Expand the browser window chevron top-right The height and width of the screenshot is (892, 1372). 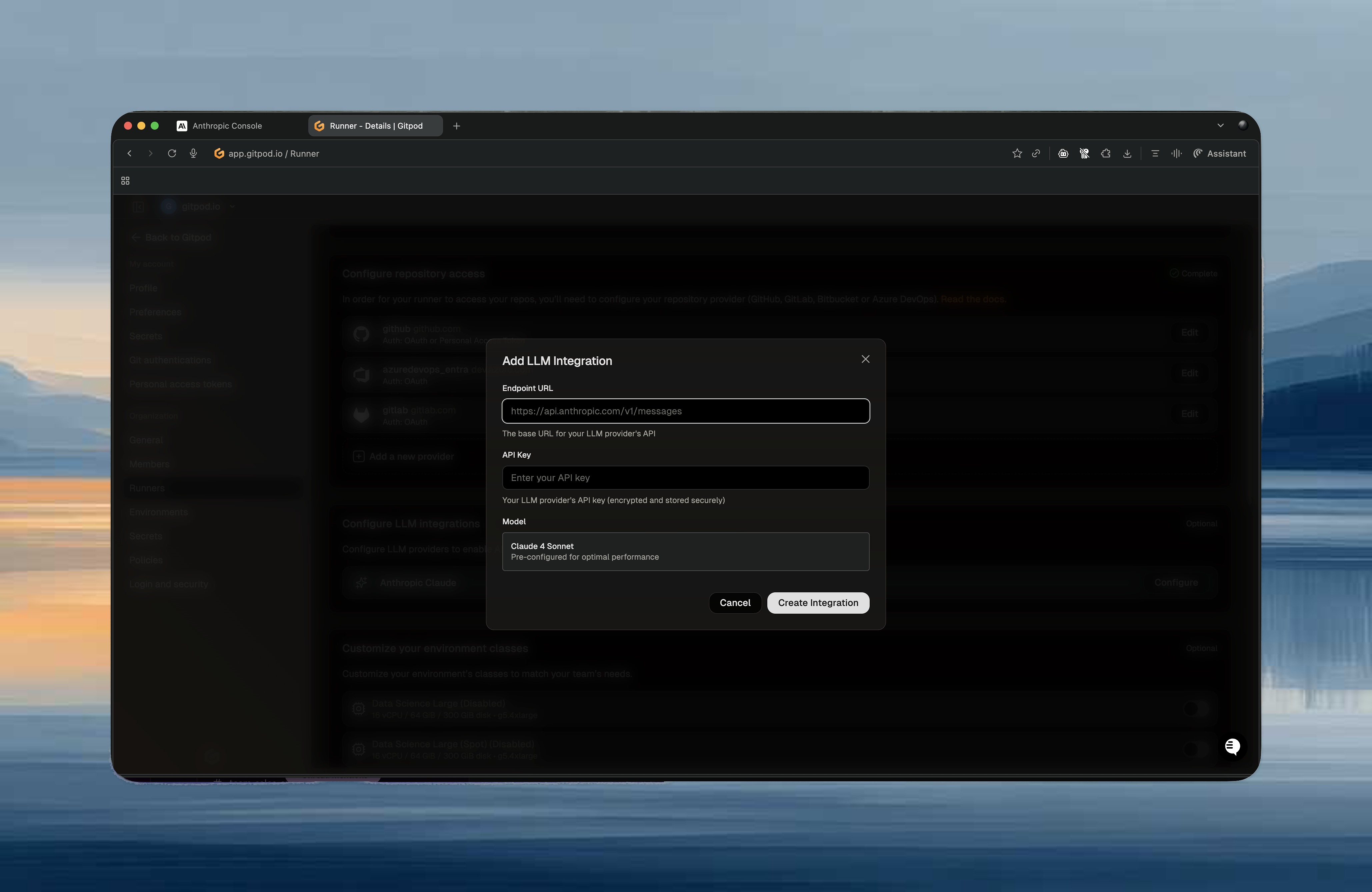[1220, 125]
